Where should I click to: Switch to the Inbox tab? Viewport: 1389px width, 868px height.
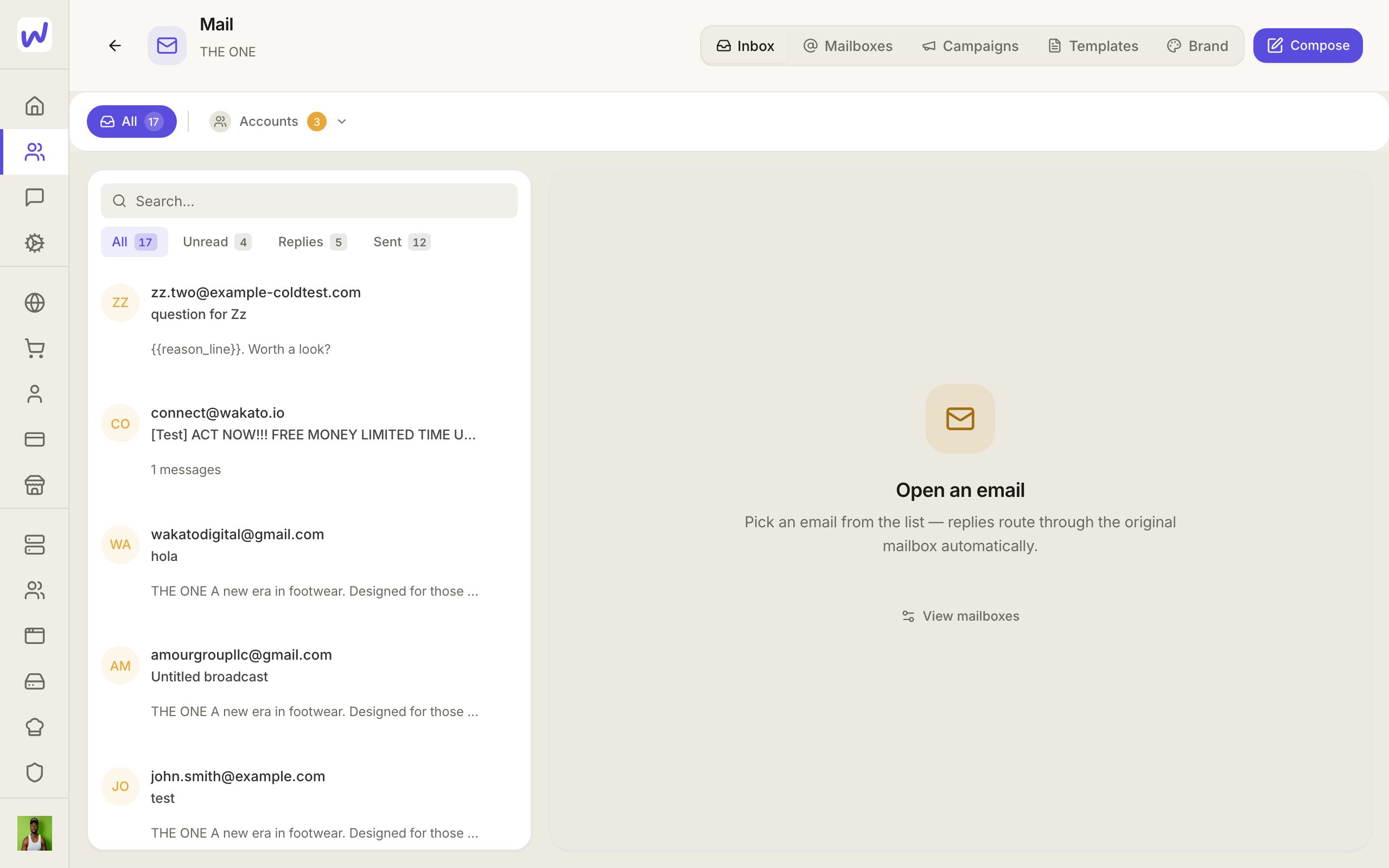click(745, 46)
